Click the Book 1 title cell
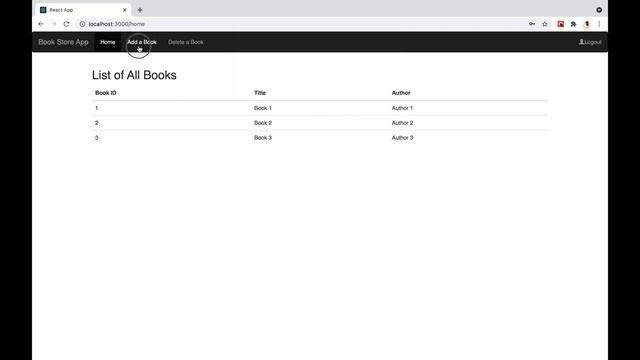640x360 pixels. coord(263,108)
